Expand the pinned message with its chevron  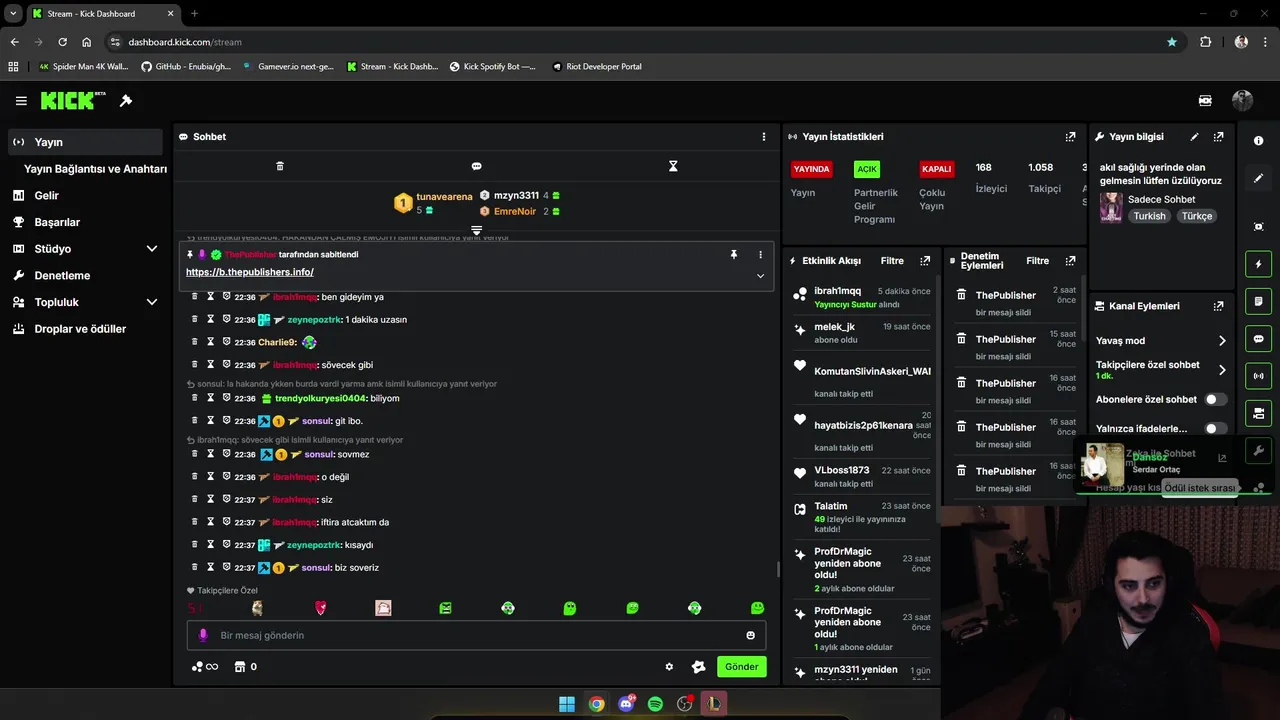[x=760, y=276]
